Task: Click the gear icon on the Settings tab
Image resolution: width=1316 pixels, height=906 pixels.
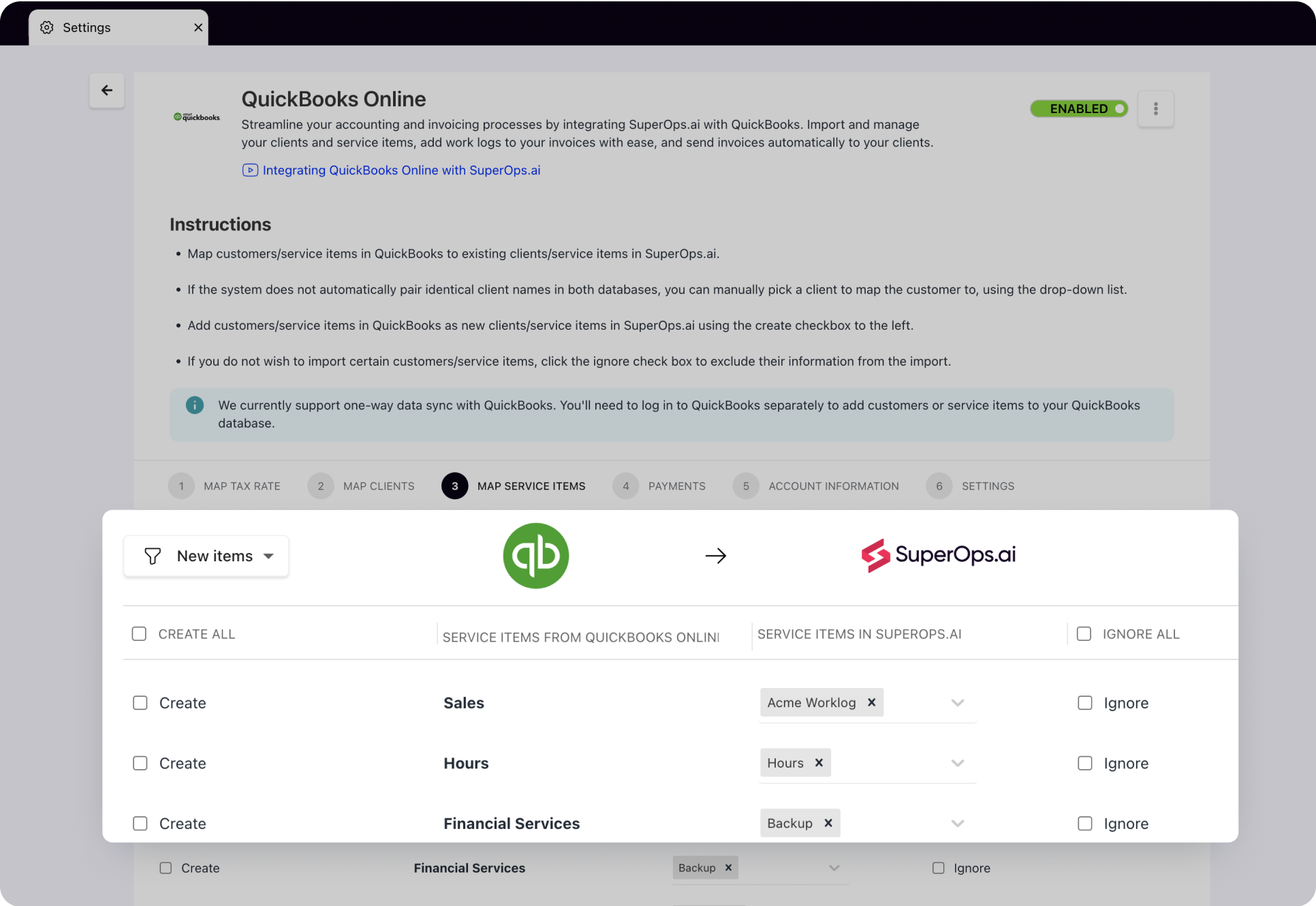Action: coord(46,27)
